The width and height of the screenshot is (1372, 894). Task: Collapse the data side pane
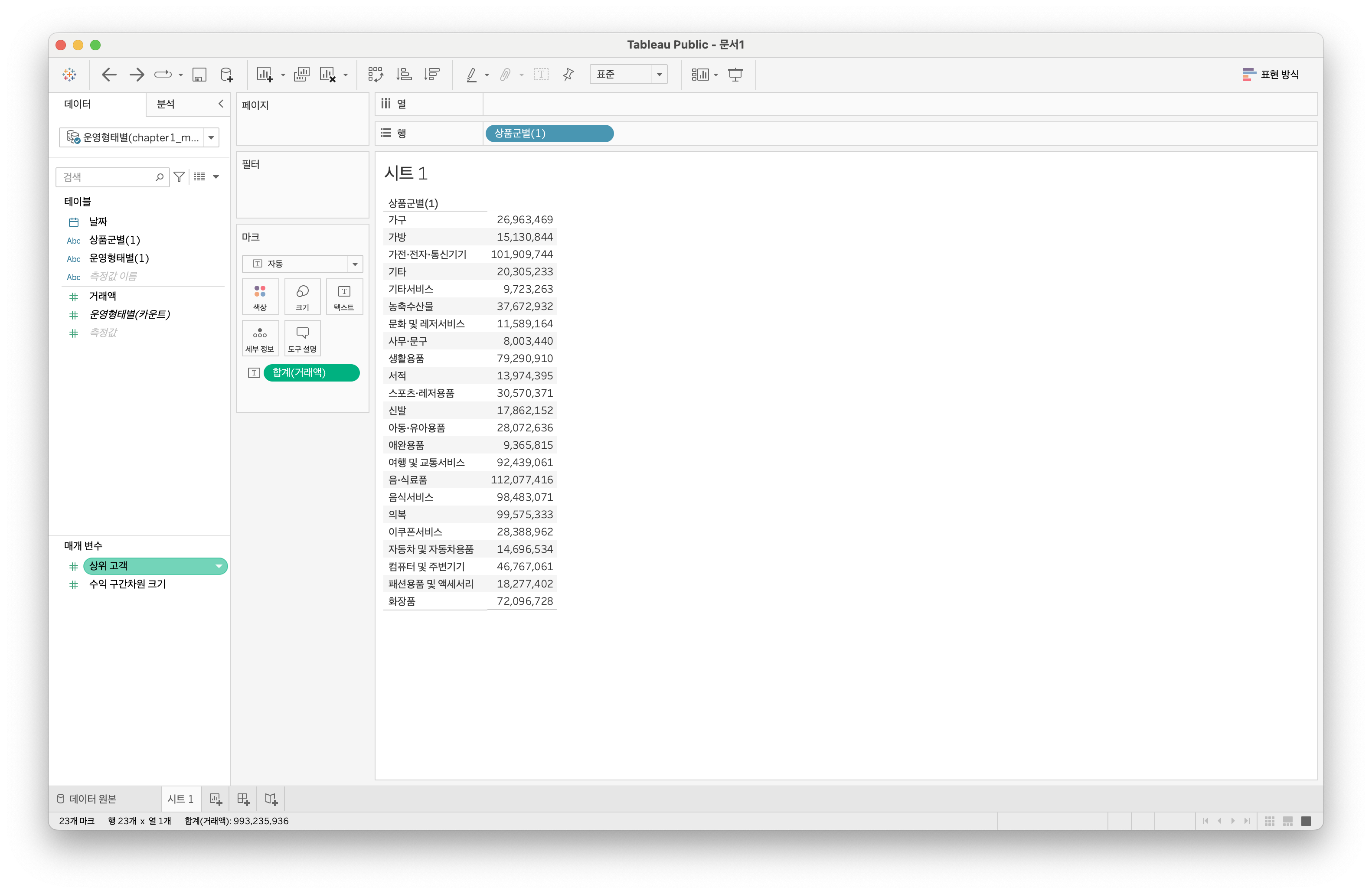[221, 104]
